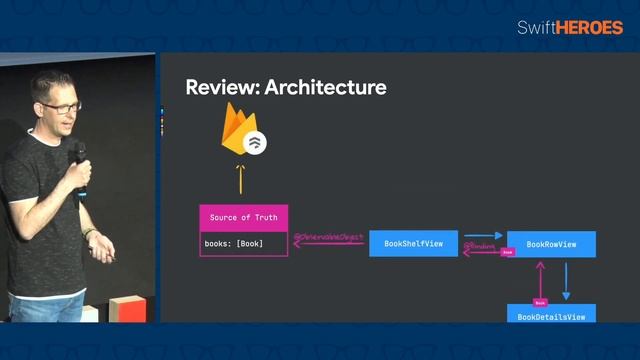
Task: Select the Source of Truth header box
Action: pyautogui.click(x=244, y=218)
